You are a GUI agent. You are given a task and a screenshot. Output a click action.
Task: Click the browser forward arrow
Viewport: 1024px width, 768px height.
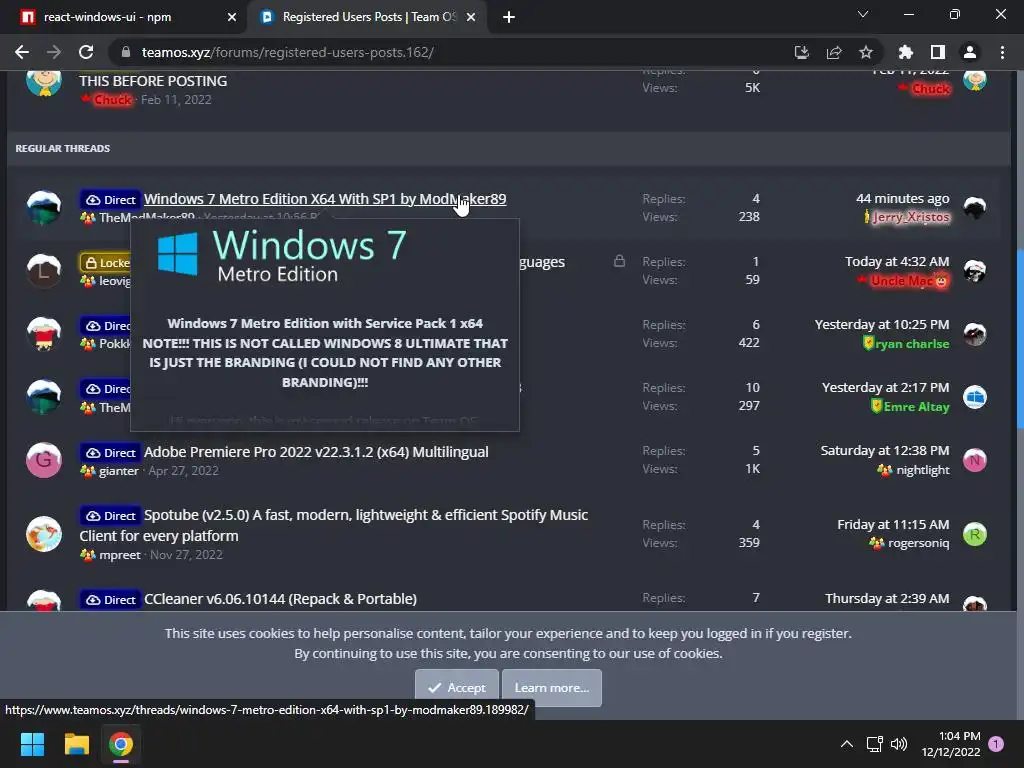tap(54, 52)
